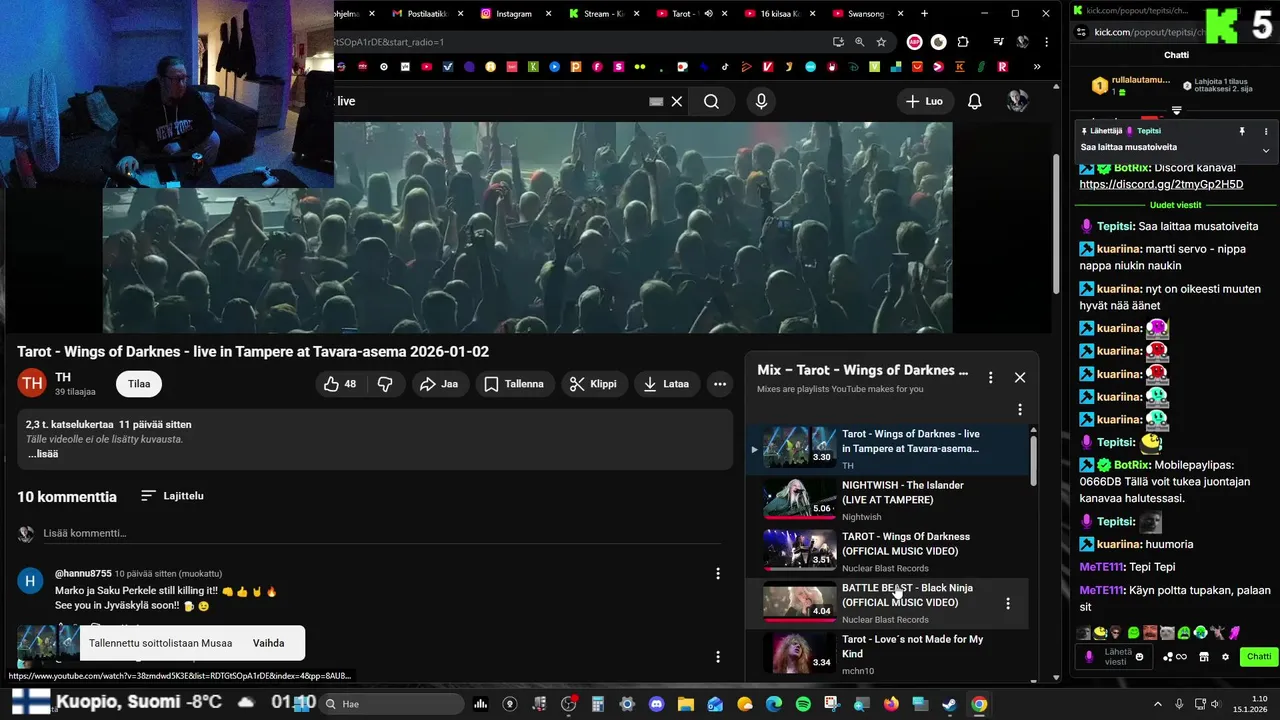The image size is (1280, 720).
Task: Select Tarot - Love's not Made for My Kind
Action: click(x=886, y=654)
